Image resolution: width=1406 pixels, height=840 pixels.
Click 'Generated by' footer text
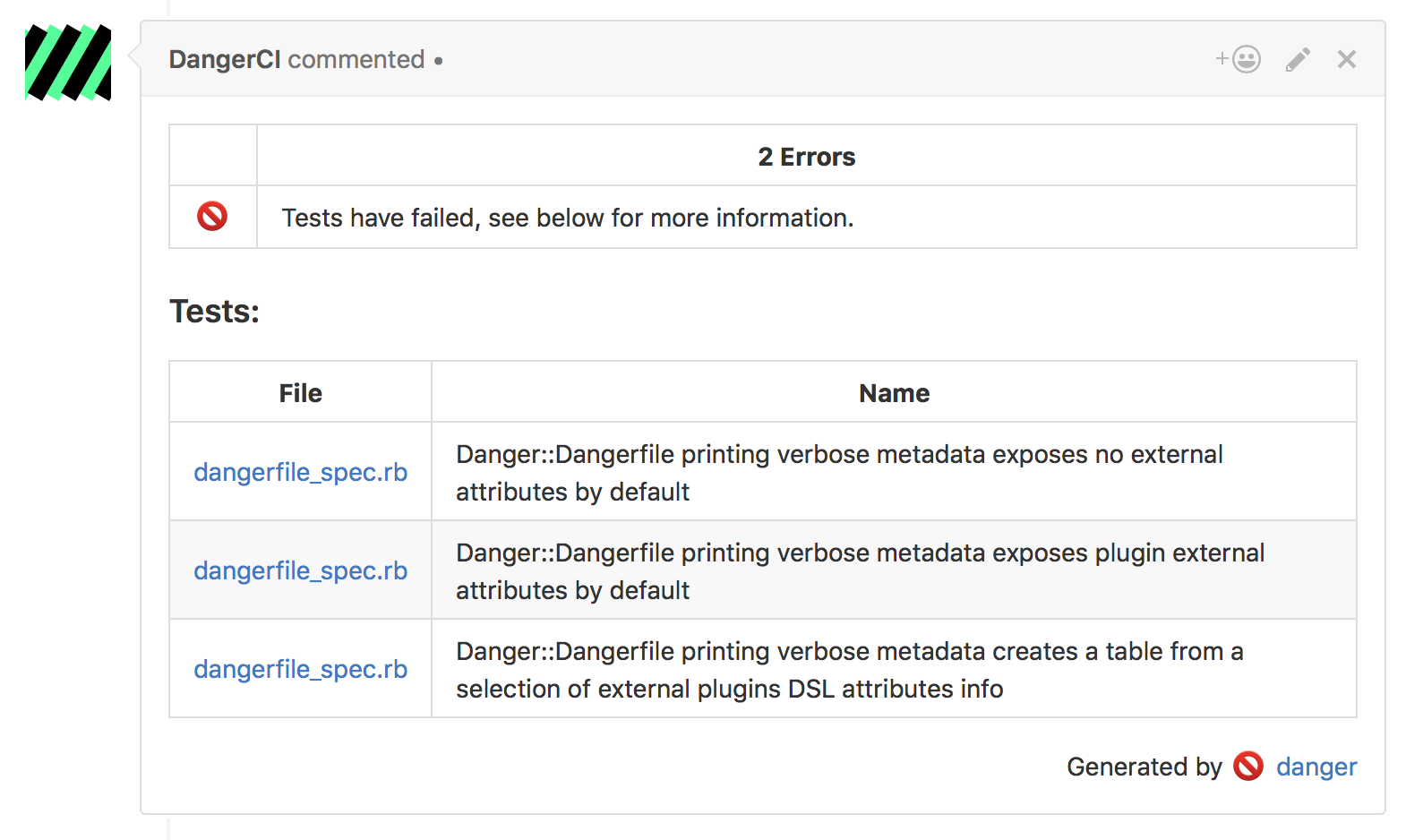click(1145, 767)
